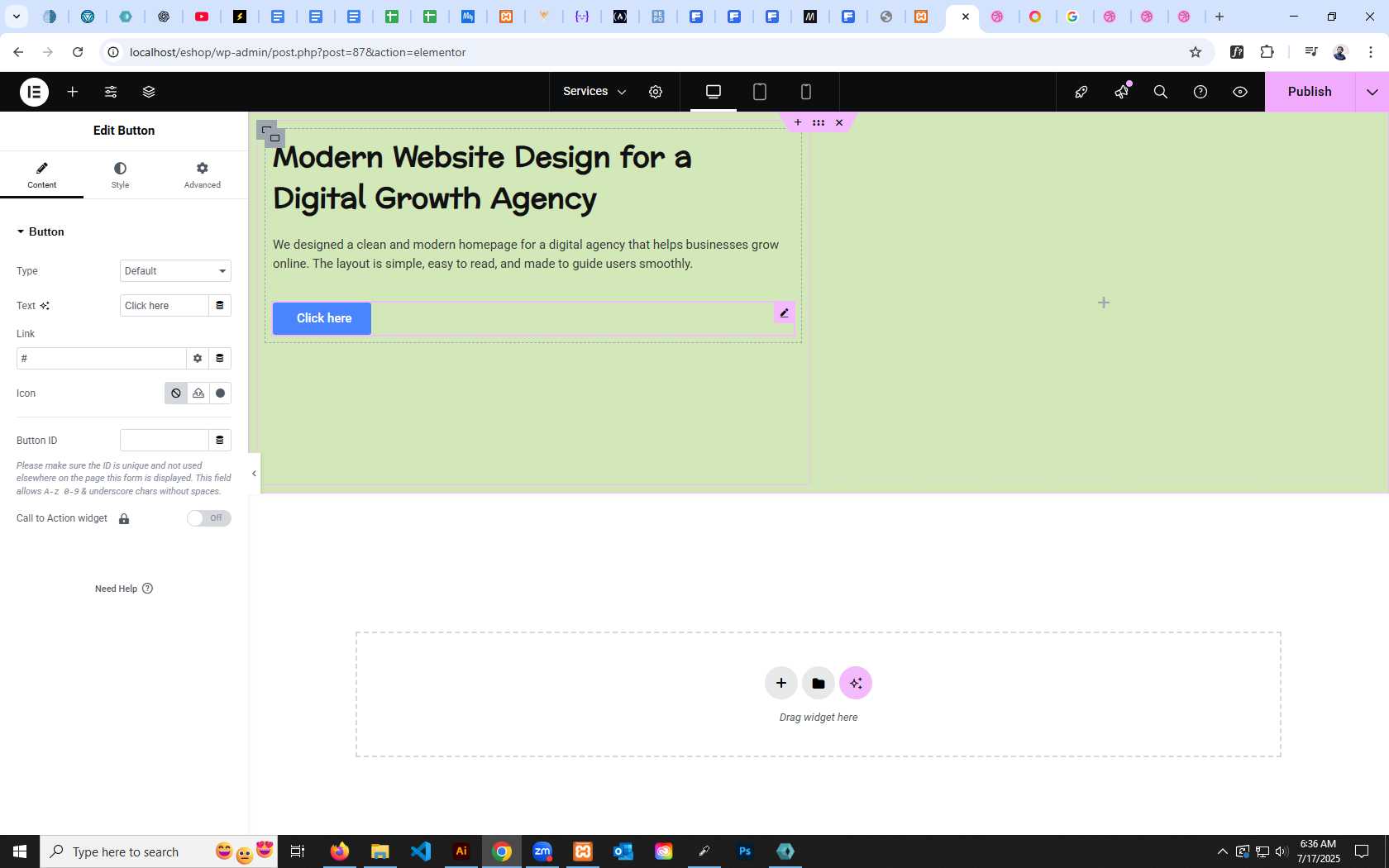
Task: Open File Explorer from taskbar
Action: coord(380,851)
